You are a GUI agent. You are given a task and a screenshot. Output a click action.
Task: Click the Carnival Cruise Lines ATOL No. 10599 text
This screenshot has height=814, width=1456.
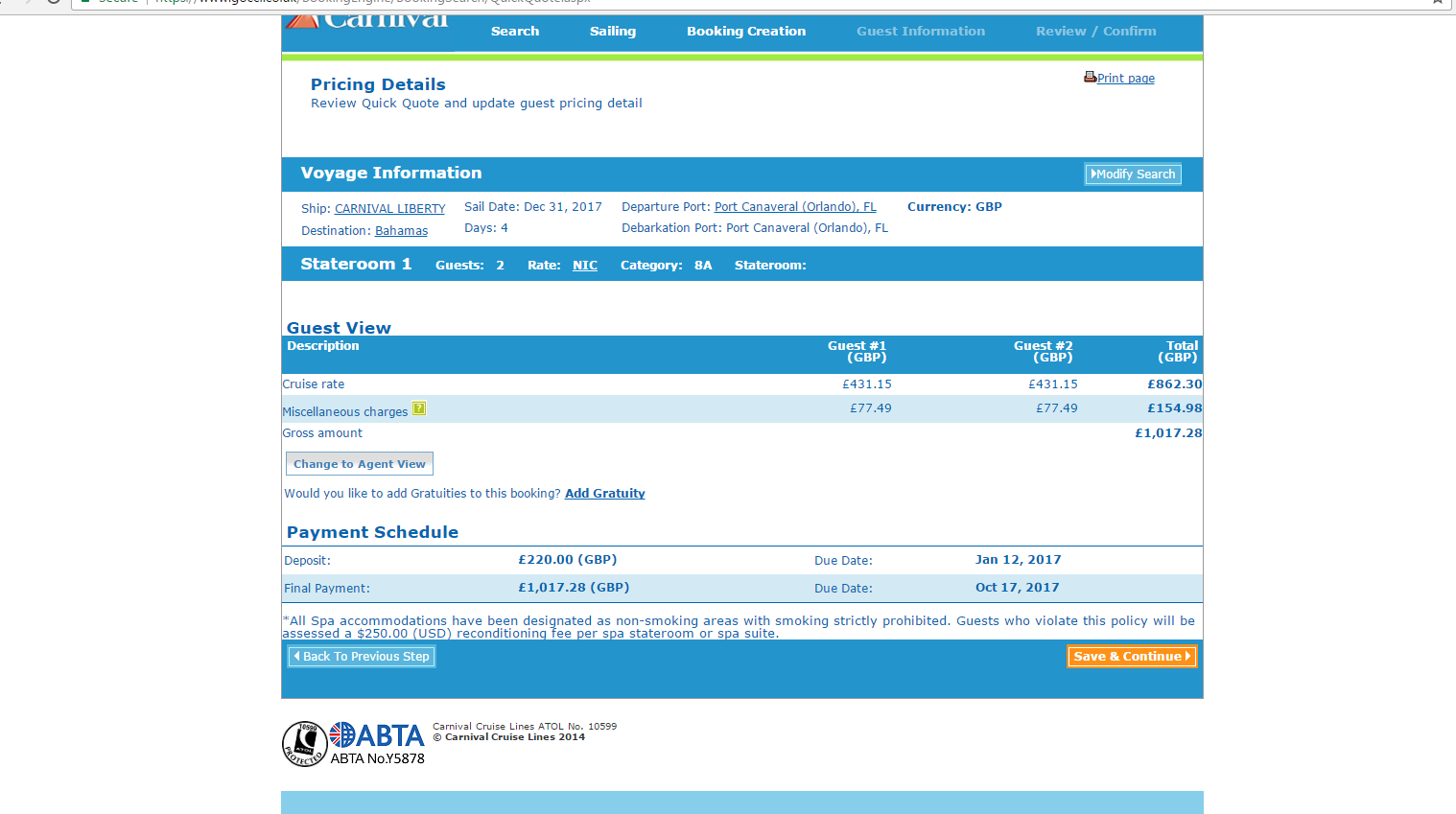click(525, 727)
